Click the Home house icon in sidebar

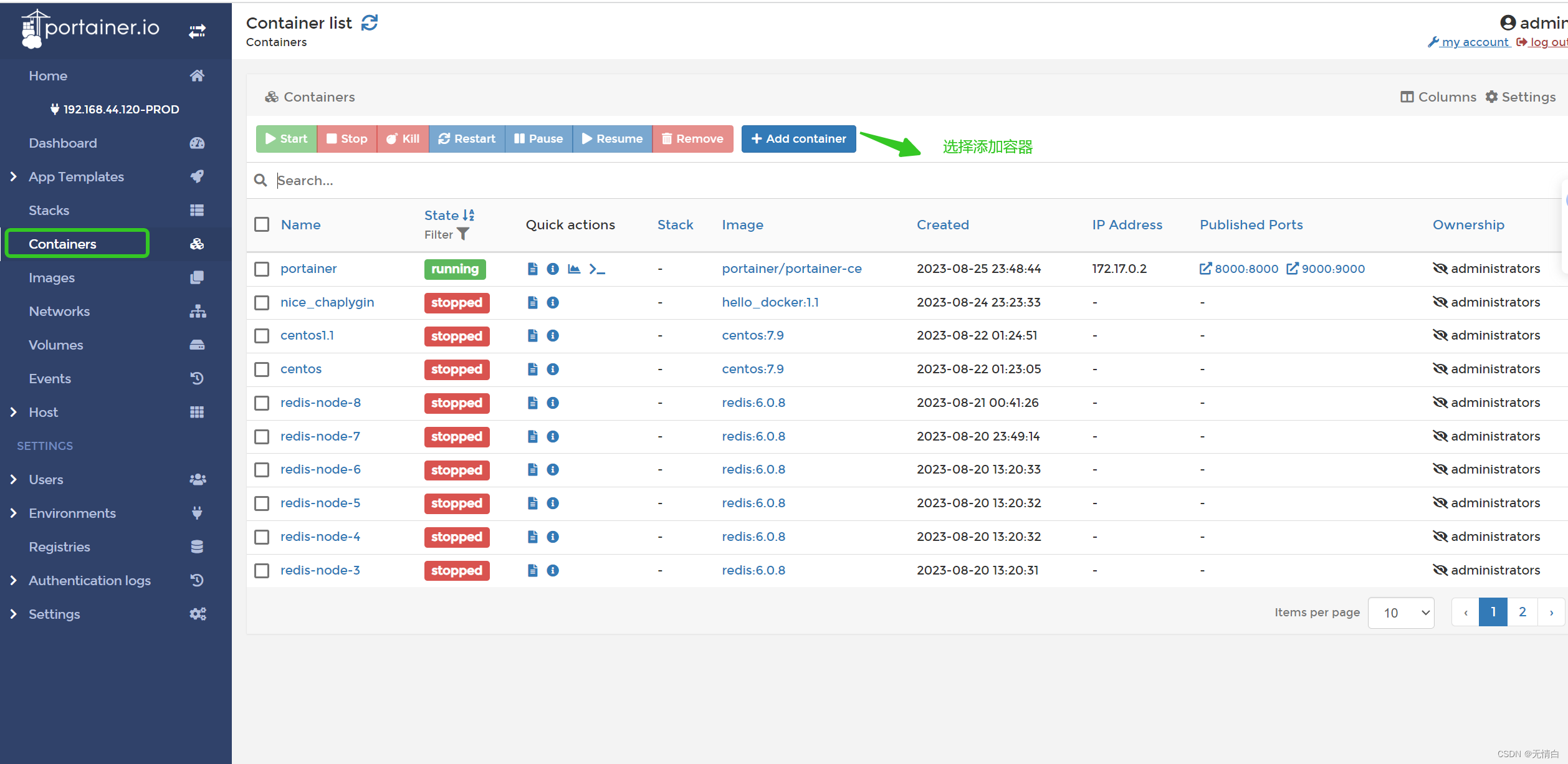coord(197,75)
